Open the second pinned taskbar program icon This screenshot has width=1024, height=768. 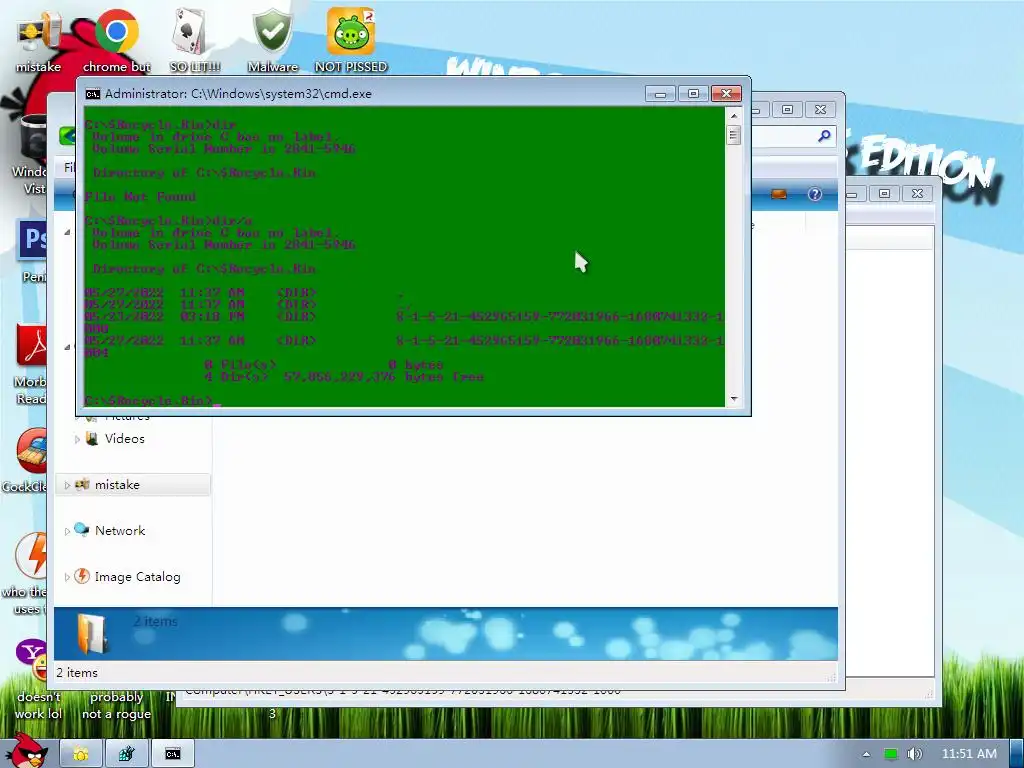tap(127, 754)
